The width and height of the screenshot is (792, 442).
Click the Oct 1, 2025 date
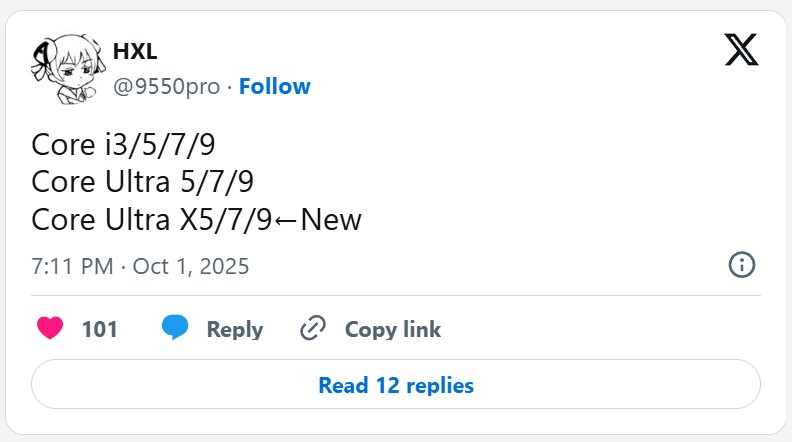pyautogui.click(x=193, y=267)
